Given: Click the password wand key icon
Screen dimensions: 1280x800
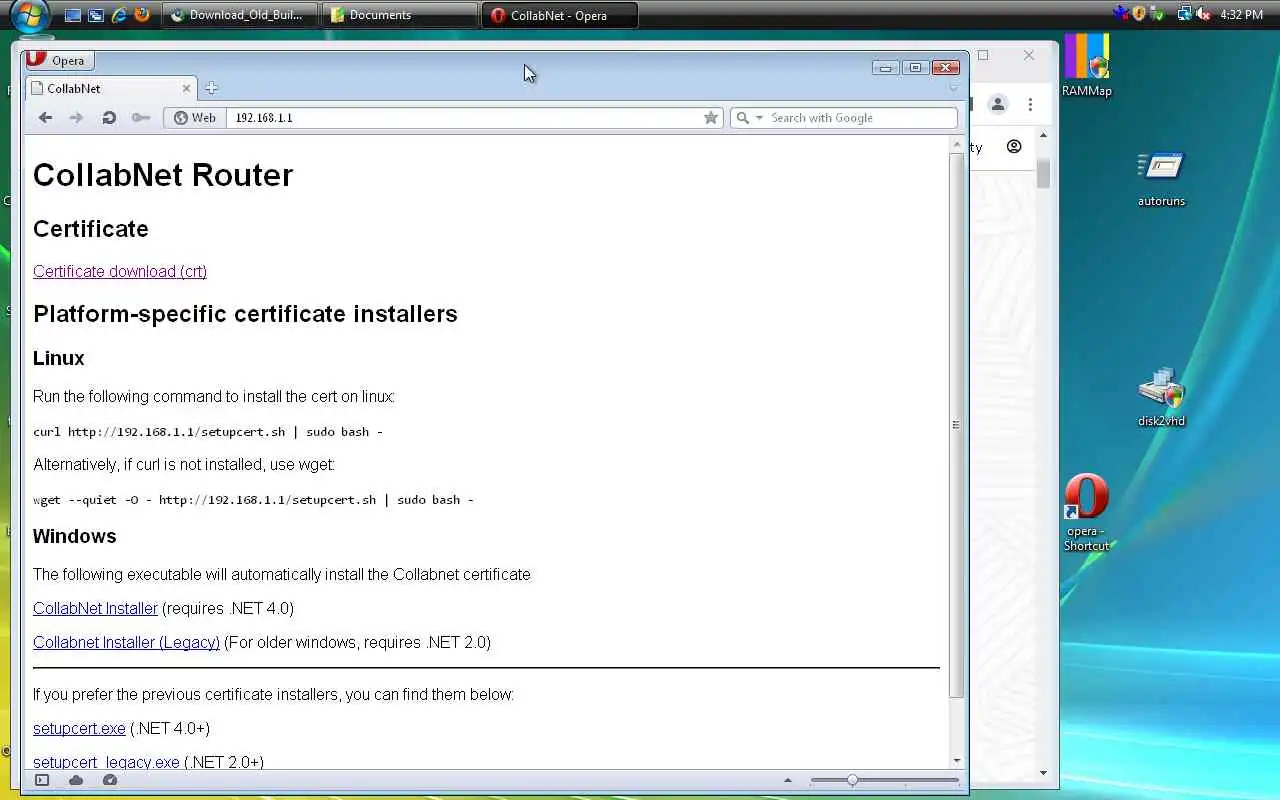Looking at the screenshot, I should point(141,118).
